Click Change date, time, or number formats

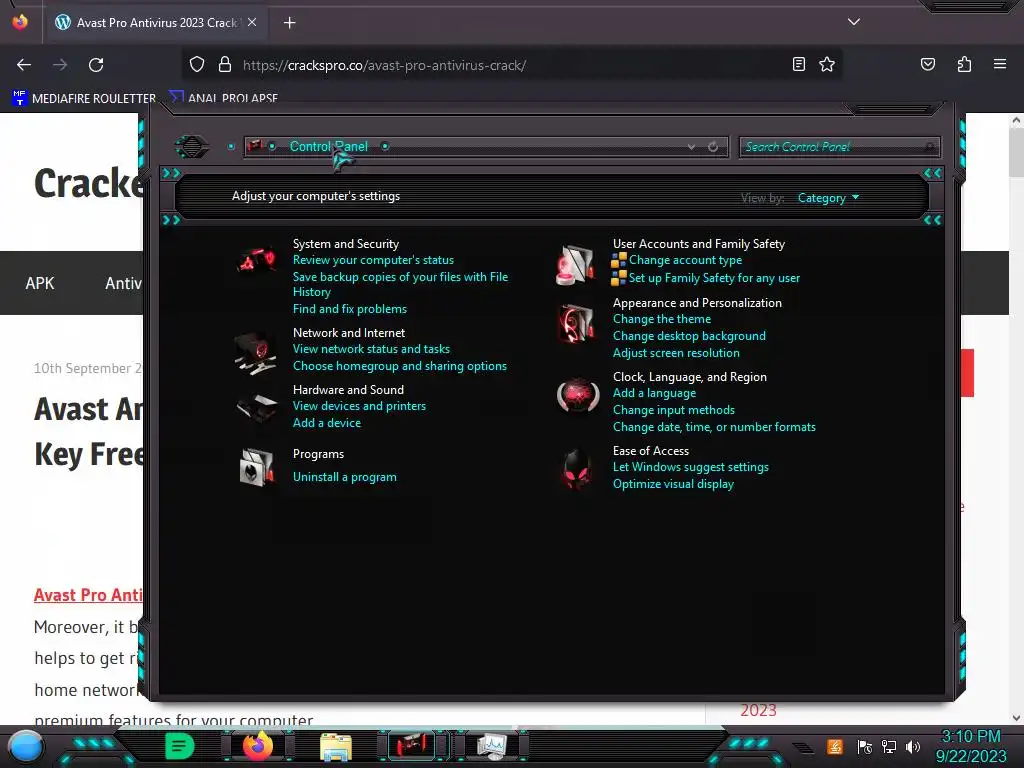click(x=714, y=426)
